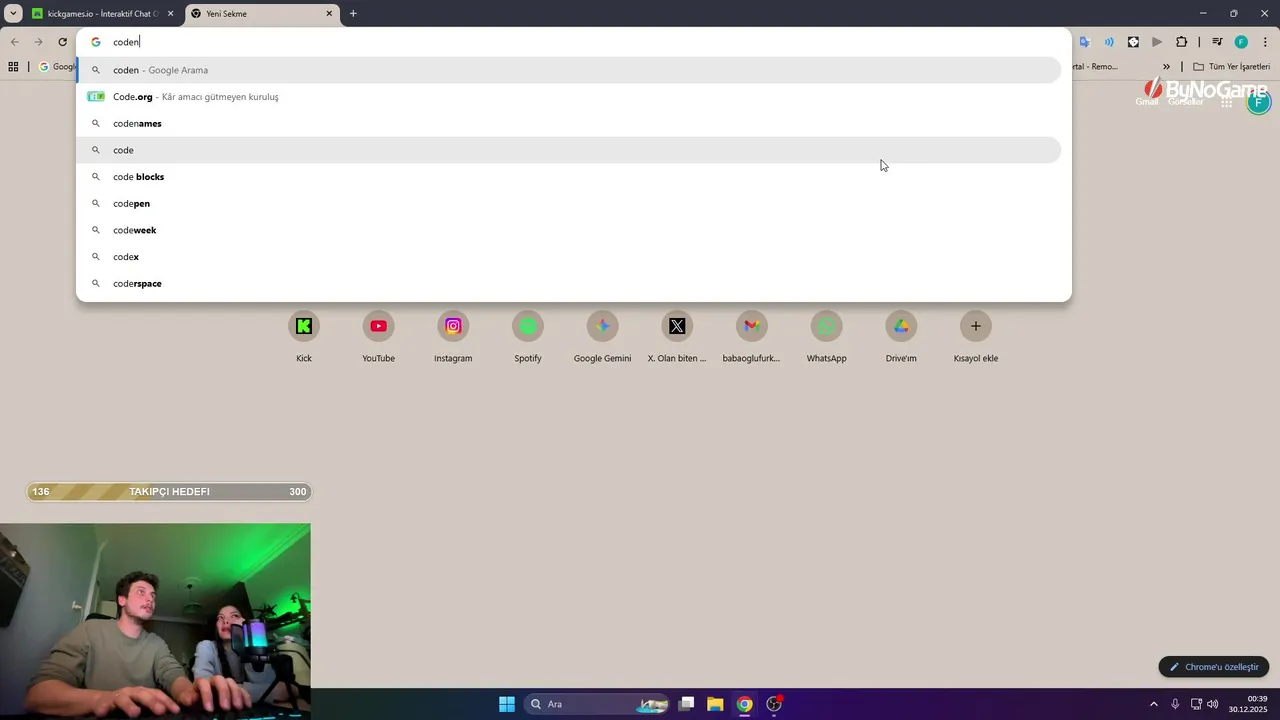The width and height of the screenshot is (1280, 720).
Task: Open the WhatsApp shortcut tile
Action: [826, 337]
